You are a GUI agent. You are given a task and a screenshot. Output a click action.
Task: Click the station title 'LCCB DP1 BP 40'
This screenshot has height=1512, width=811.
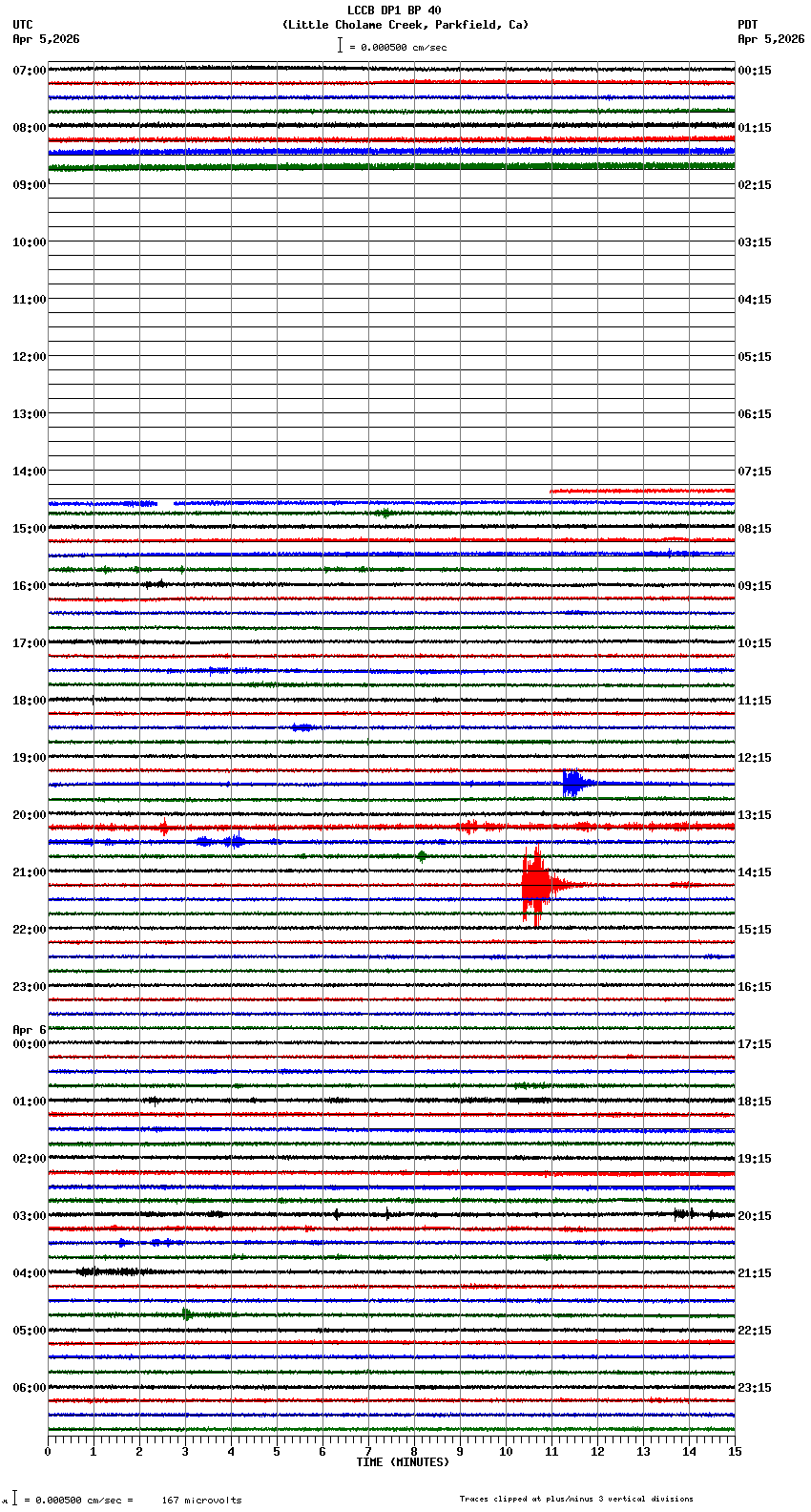(x=394, y=11)
